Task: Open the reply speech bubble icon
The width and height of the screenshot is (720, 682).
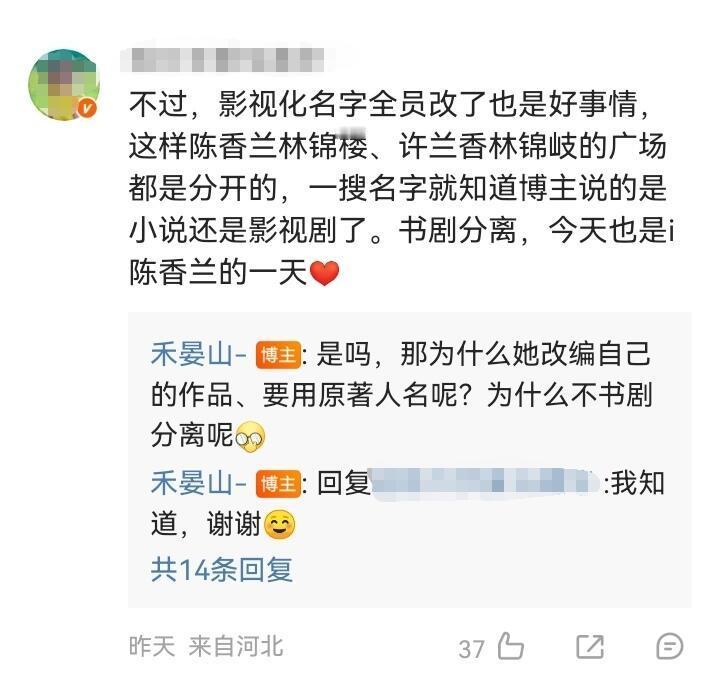Action: point(669,647)
